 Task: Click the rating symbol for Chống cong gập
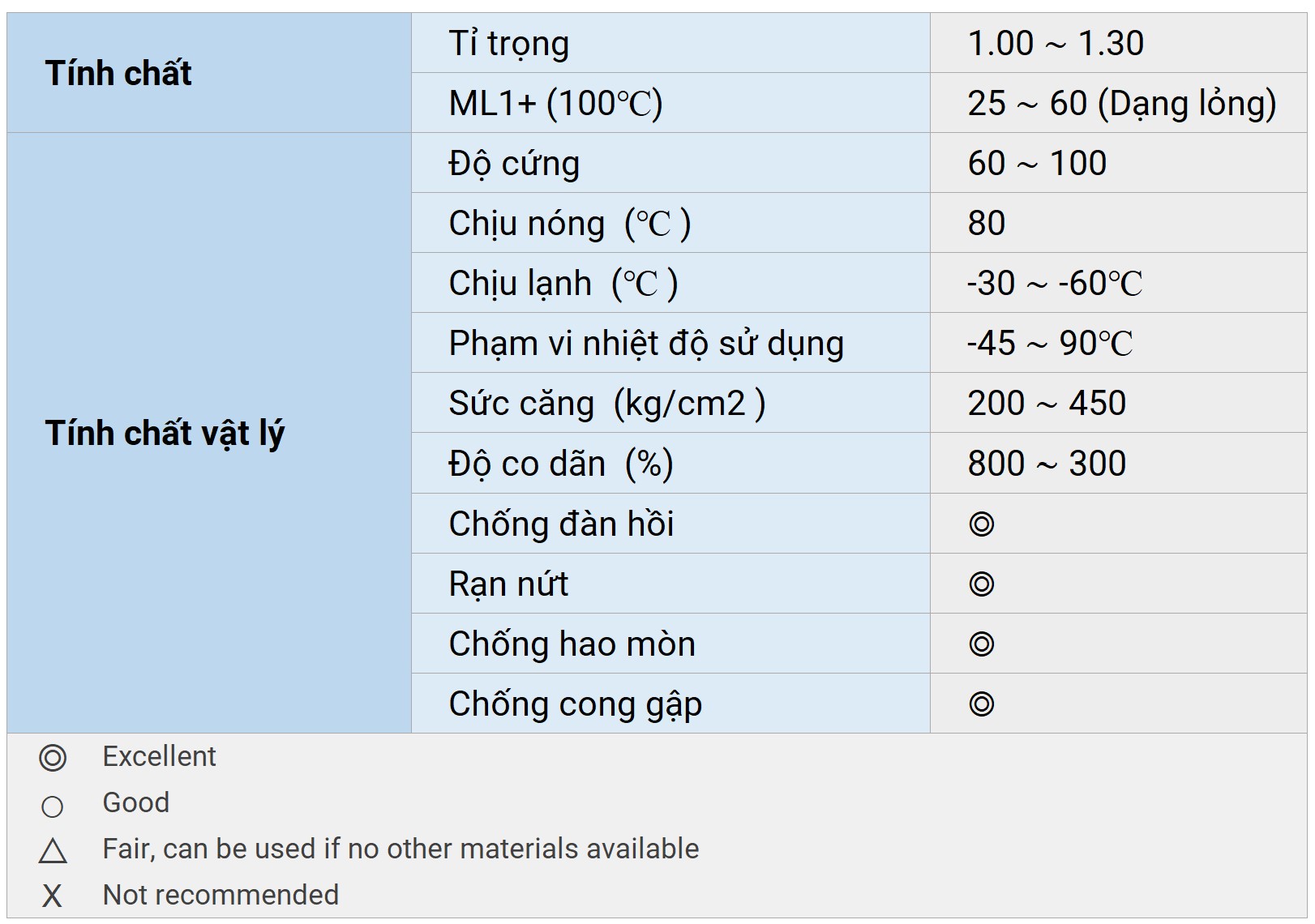tap(981, 704)
